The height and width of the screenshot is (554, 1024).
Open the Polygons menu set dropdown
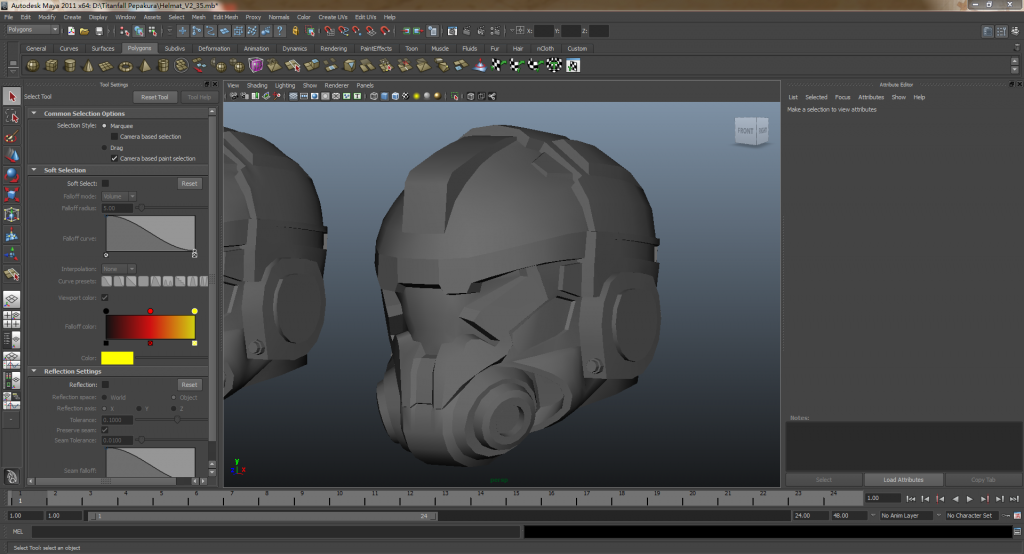(x=33, y=30)
